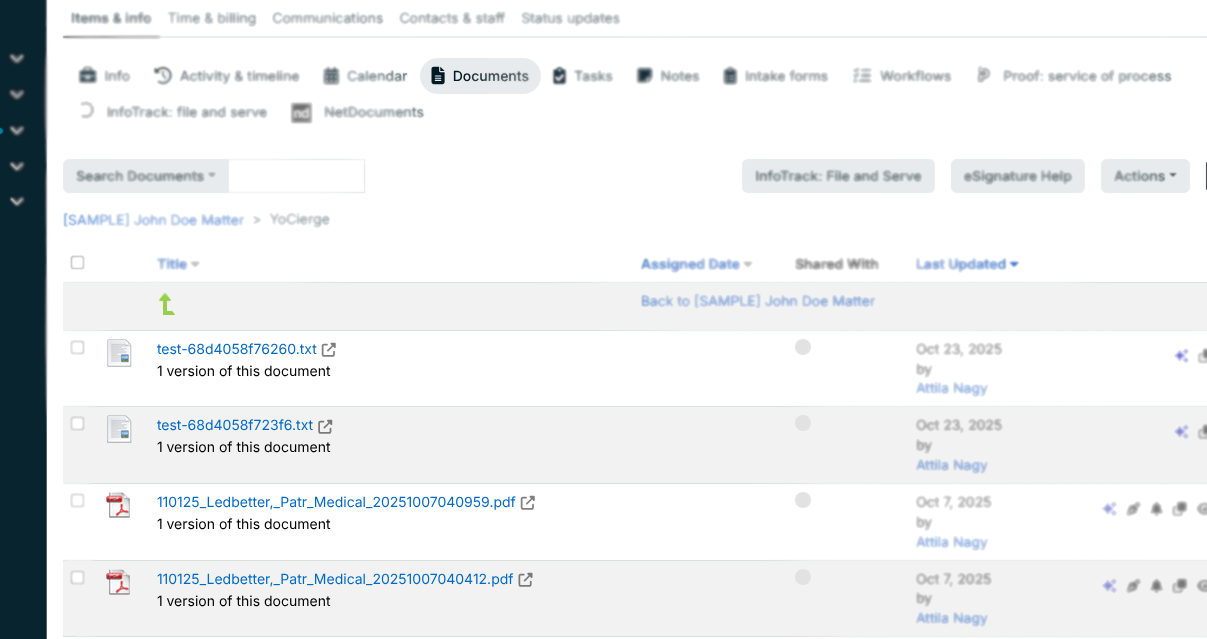Open the Search Documents dropdown
The image size is (1207, 639).
point(145,175)
